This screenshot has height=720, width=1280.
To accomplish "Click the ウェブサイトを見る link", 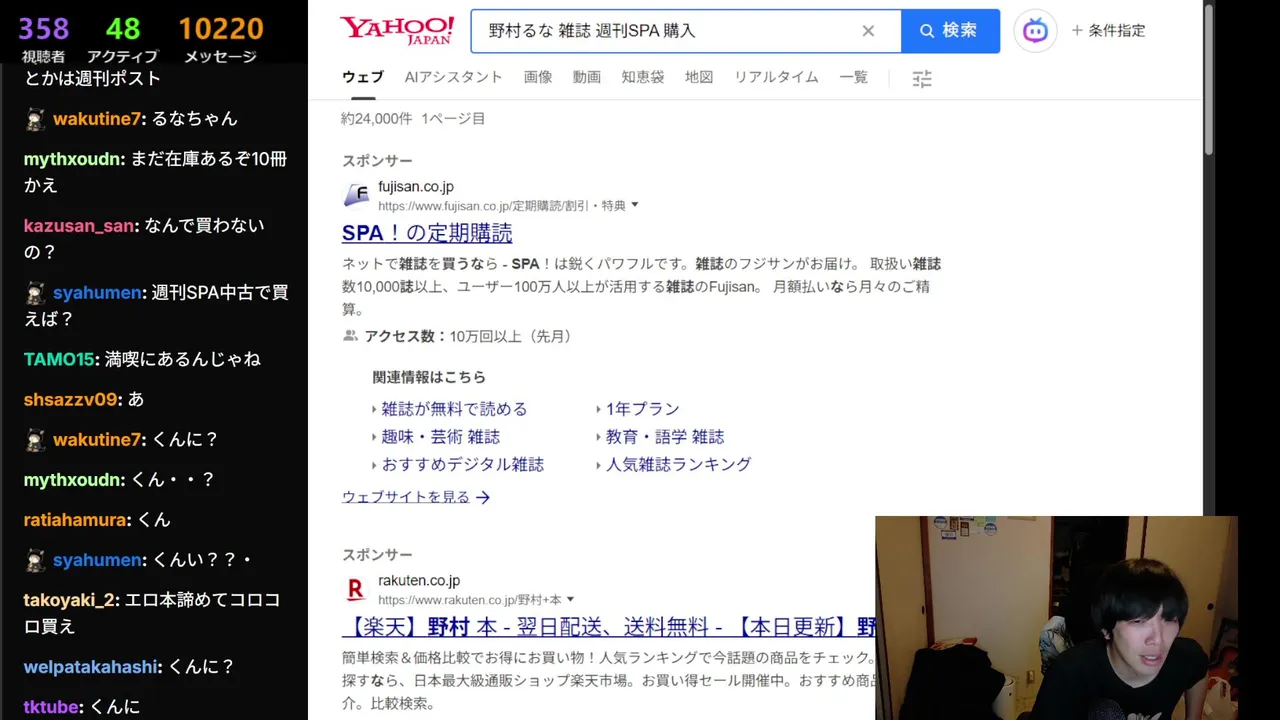I will tap(405, 497).
